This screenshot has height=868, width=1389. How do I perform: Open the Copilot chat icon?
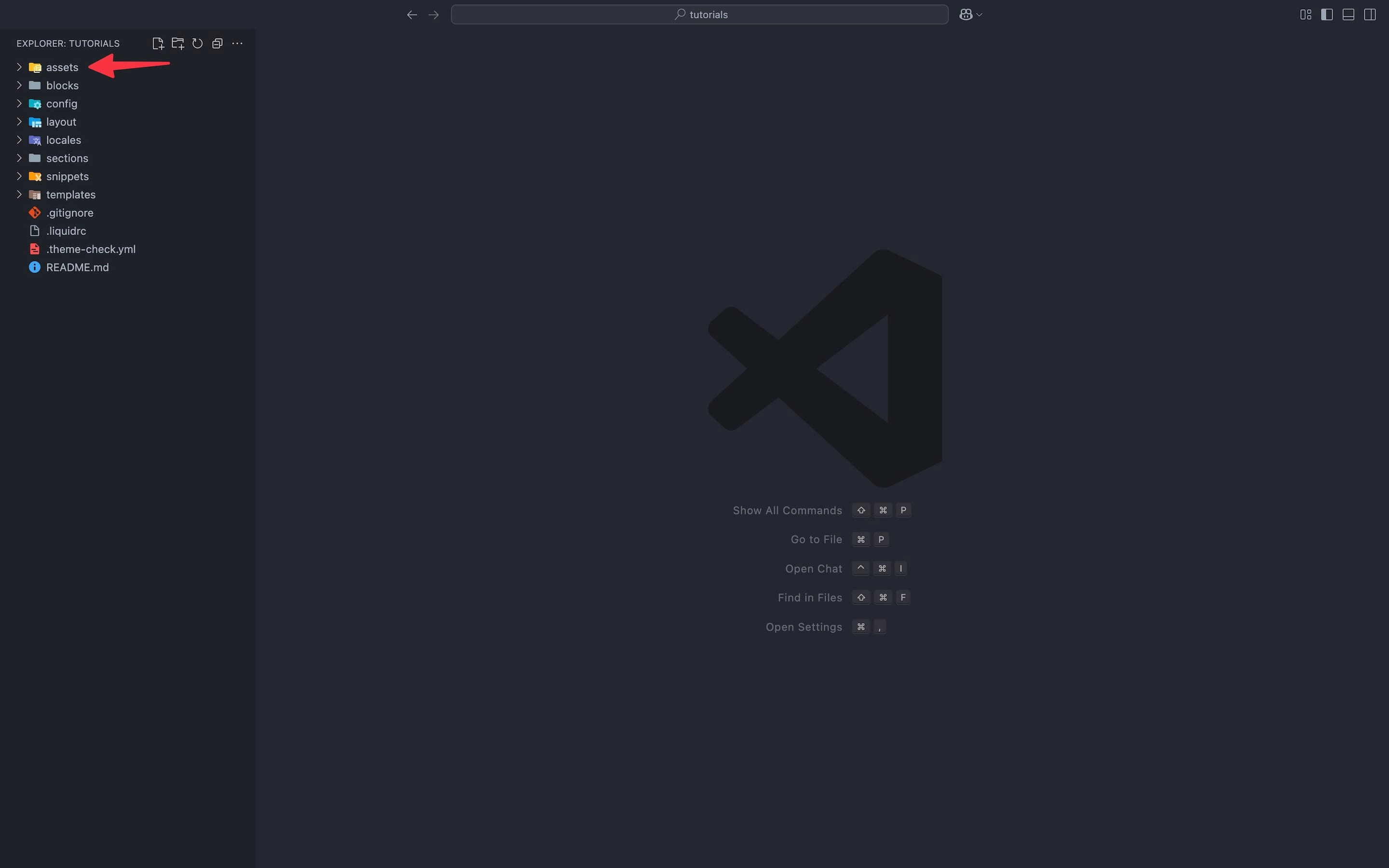pyautogui.click(x=966, y=15)
